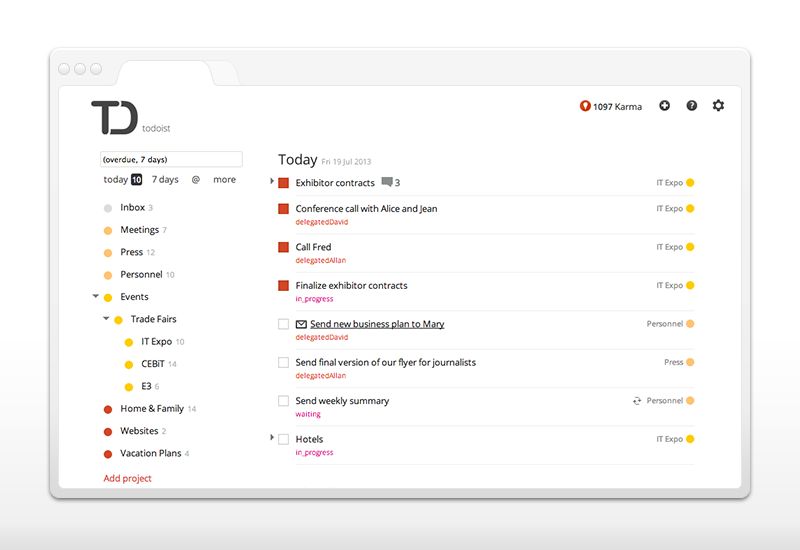
Task: Focus the overdue, 7 days search field
Action: tap(171, 159)
